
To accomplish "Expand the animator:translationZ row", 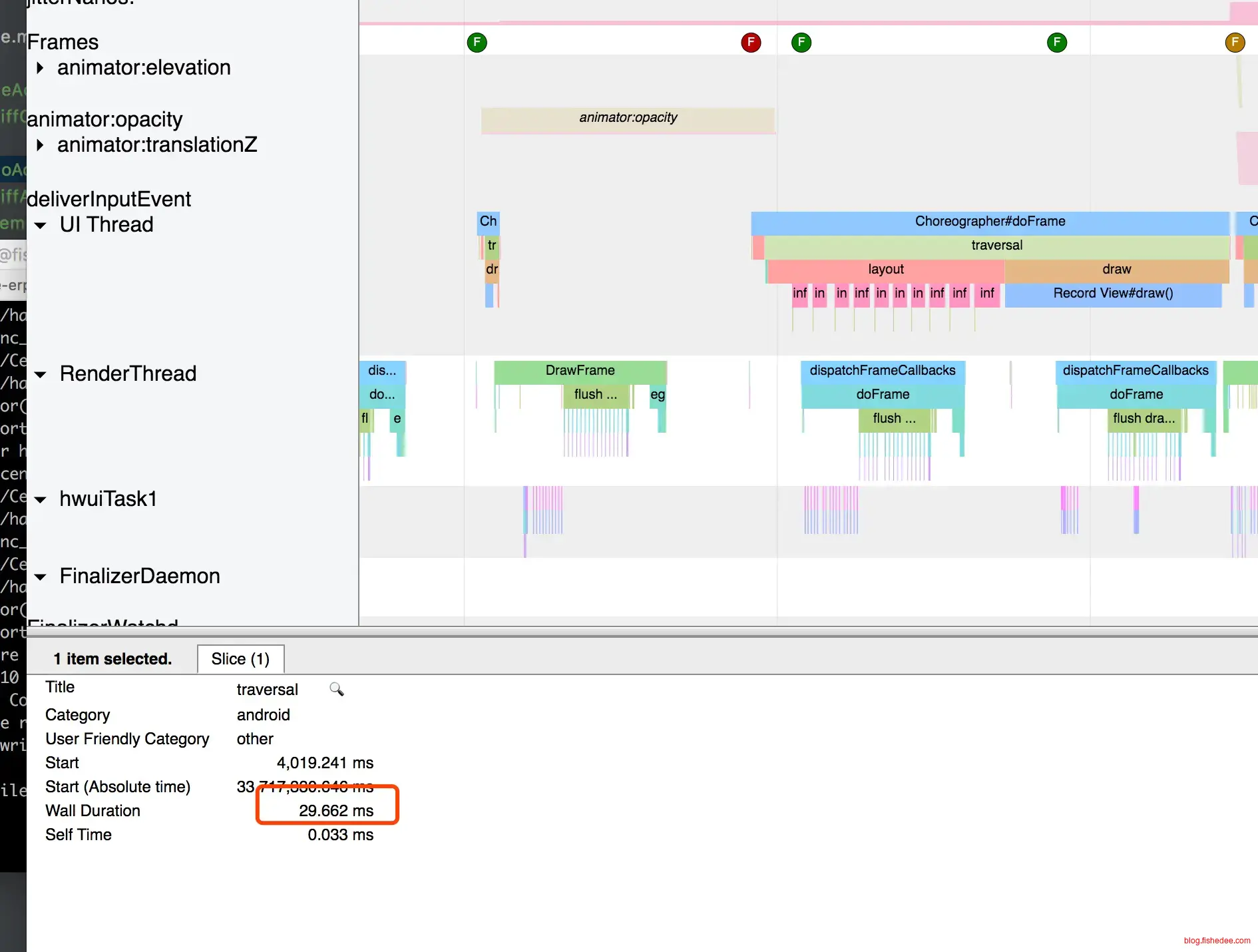I will 41,145.
